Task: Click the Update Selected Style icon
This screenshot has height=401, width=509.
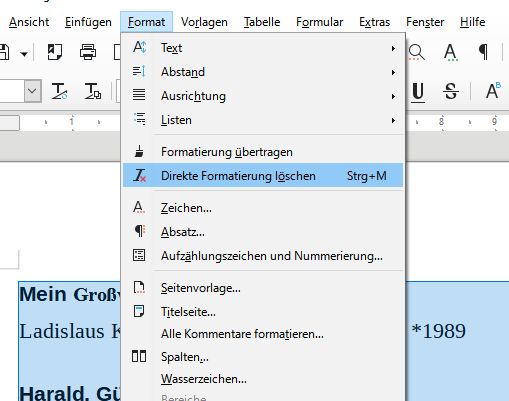Action: coord(60,91)
